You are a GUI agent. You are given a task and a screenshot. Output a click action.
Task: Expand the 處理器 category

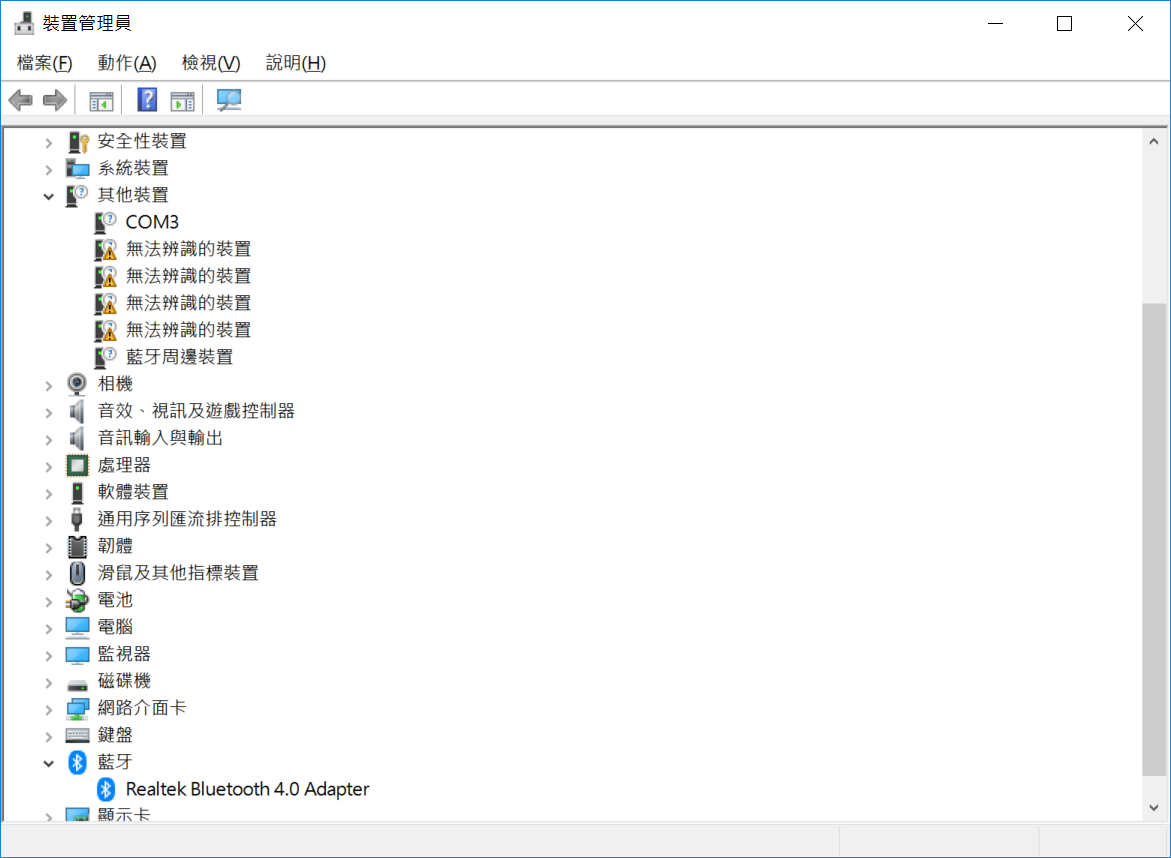[48, 464]
